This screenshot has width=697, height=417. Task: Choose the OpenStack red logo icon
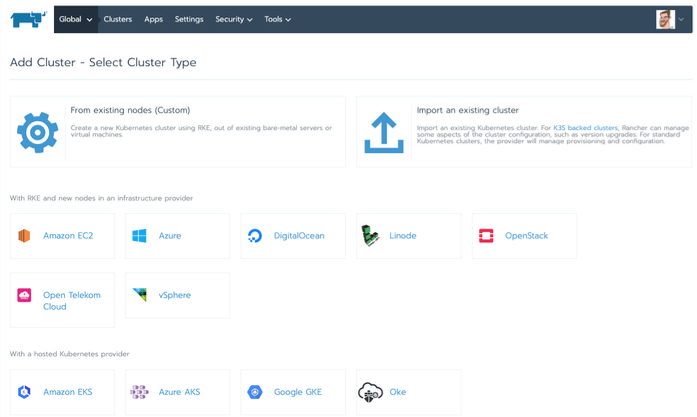pyautogui.click(x=486, y=236)
